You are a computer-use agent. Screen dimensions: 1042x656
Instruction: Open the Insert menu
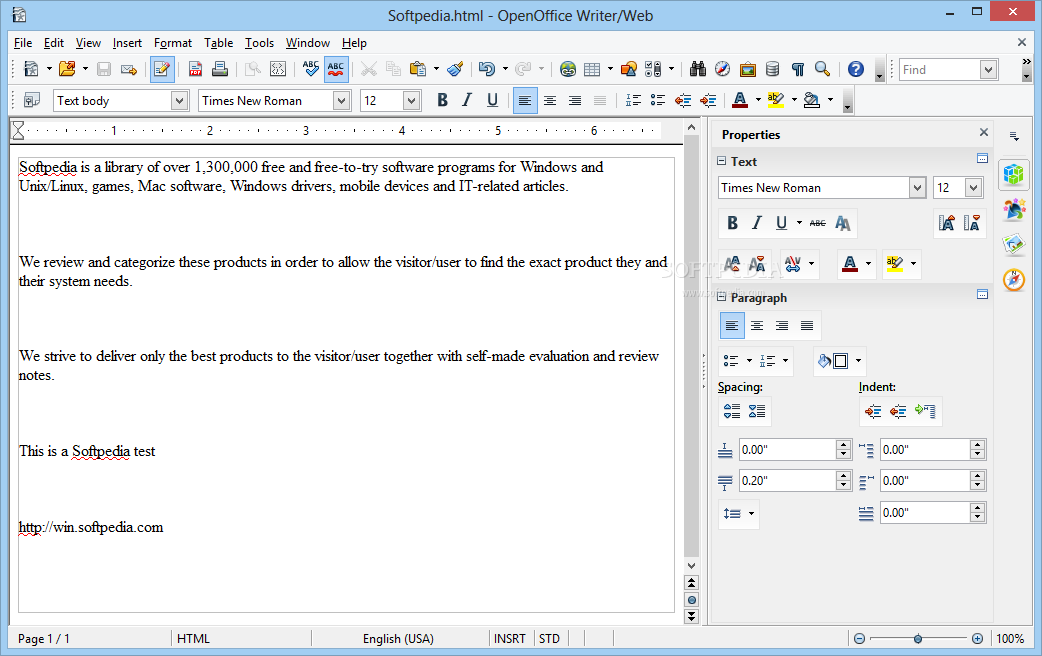pos(127,43)
